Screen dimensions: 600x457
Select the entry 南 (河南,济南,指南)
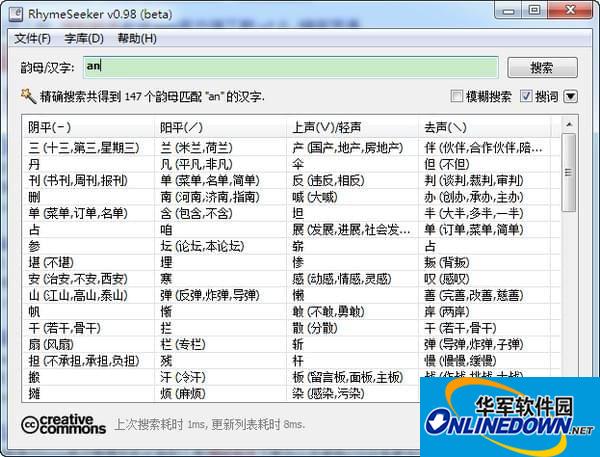(210, 197)
